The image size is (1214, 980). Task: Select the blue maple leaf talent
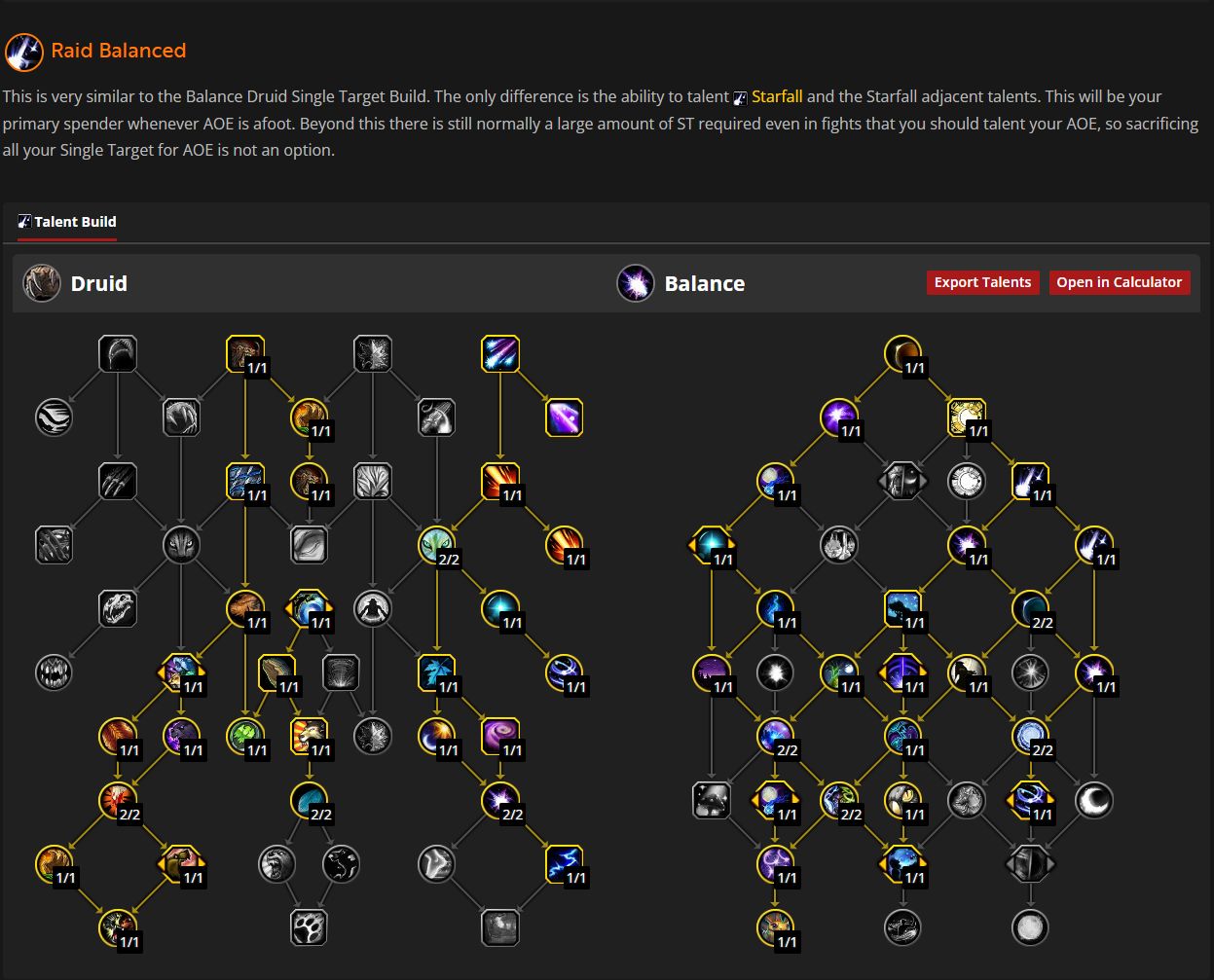tap(436, 672)
